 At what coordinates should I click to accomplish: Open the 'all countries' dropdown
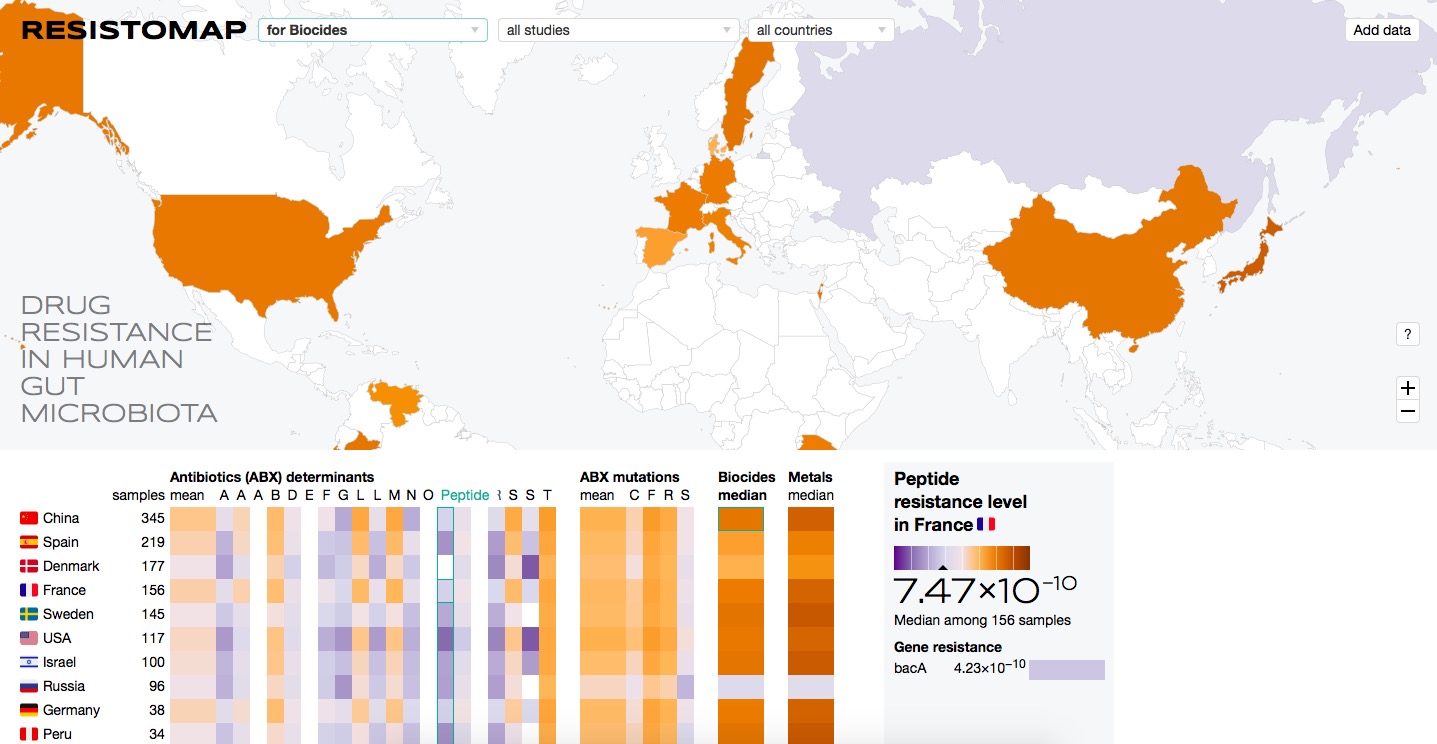(x=821, y=30)
